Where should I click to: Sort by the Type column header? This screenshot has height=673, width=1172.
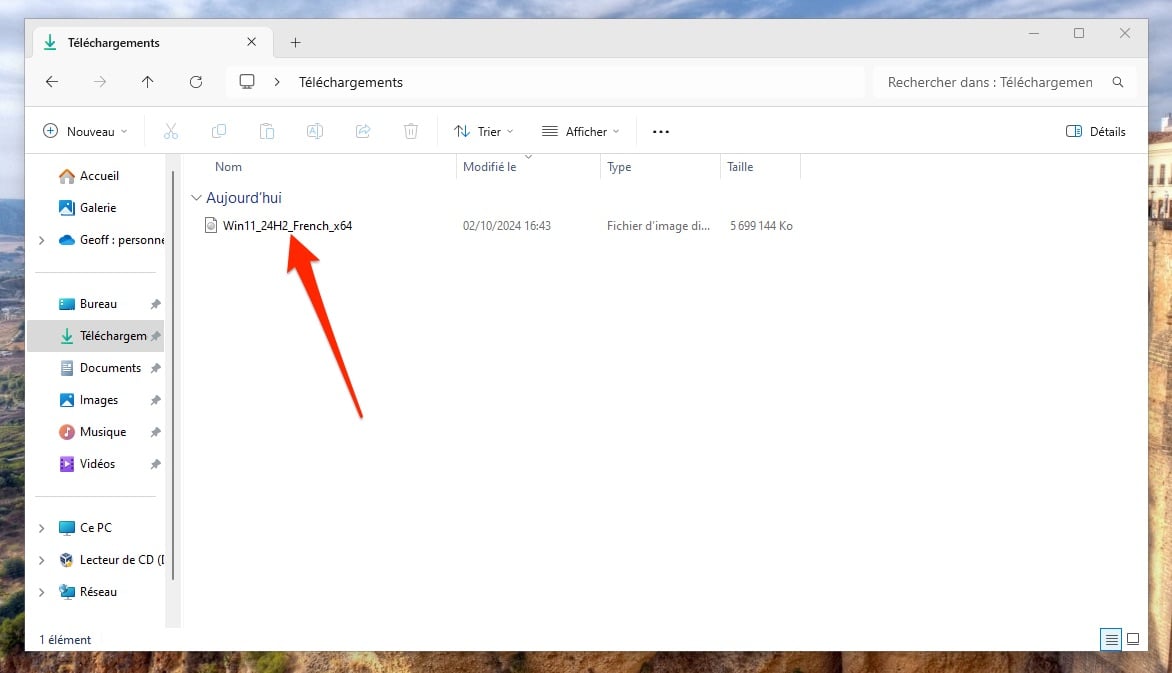(x=619, y=167)
